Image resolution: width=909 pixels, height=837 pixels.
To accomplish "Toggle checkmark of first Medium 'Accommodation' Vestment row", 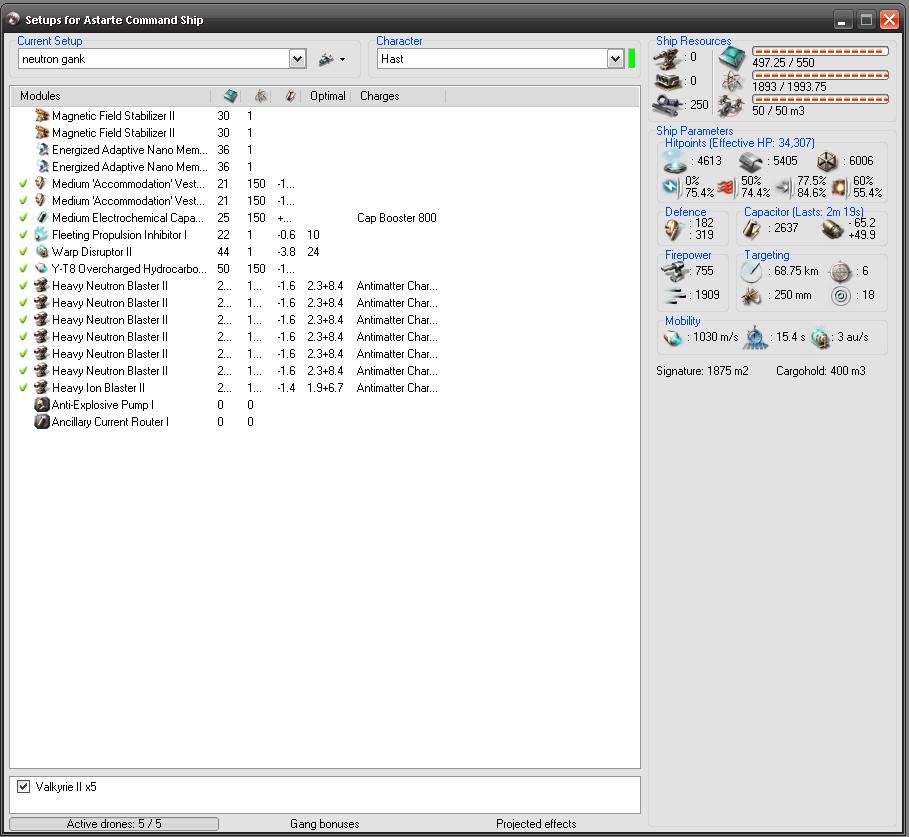I will point(23,184).
